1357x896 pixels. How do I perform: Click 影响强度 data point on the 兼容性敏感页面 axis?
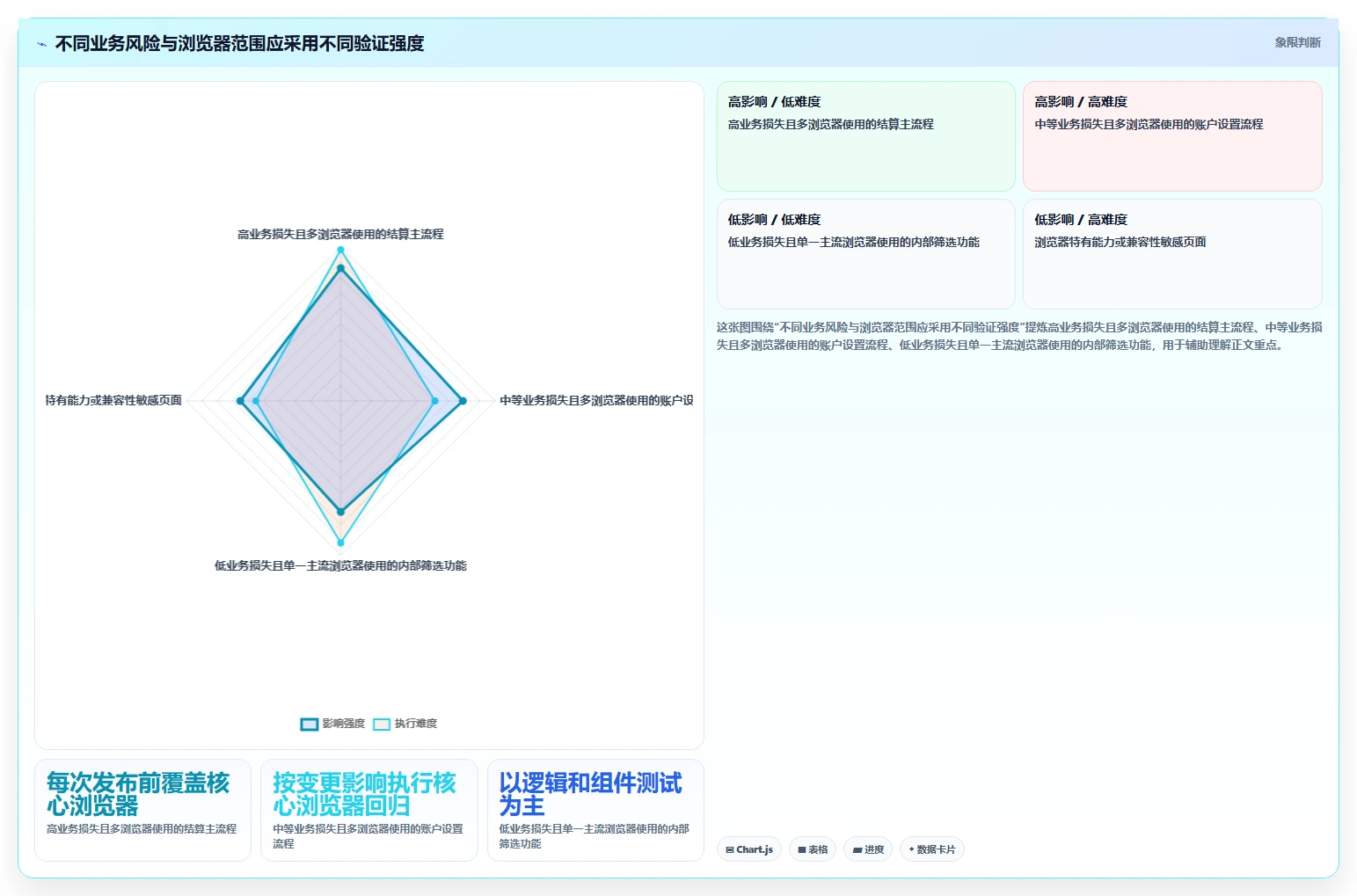coord(240,401)
